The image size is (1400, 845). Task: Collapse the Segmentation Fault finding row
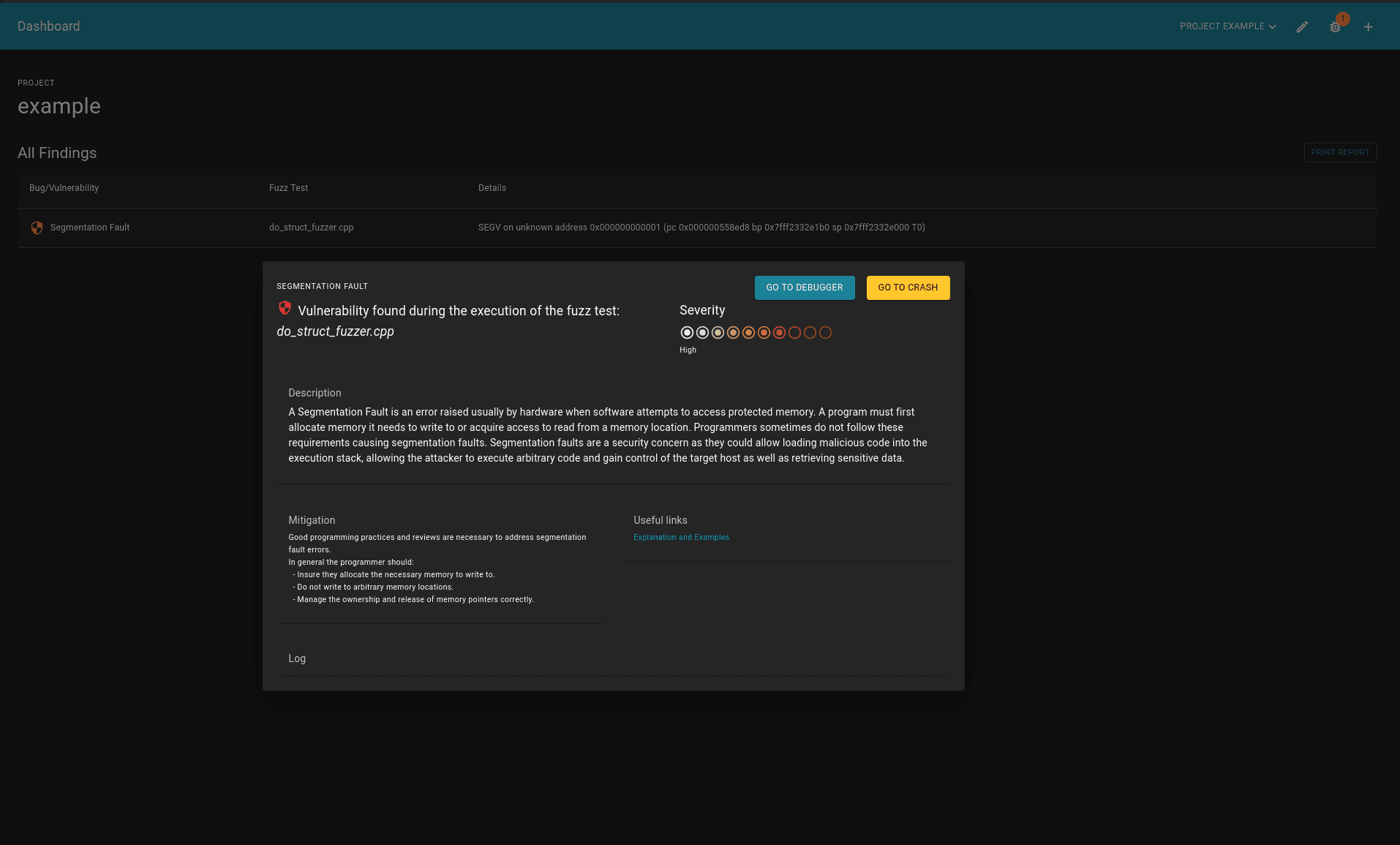pyautogui.click(x=90, y=228)
